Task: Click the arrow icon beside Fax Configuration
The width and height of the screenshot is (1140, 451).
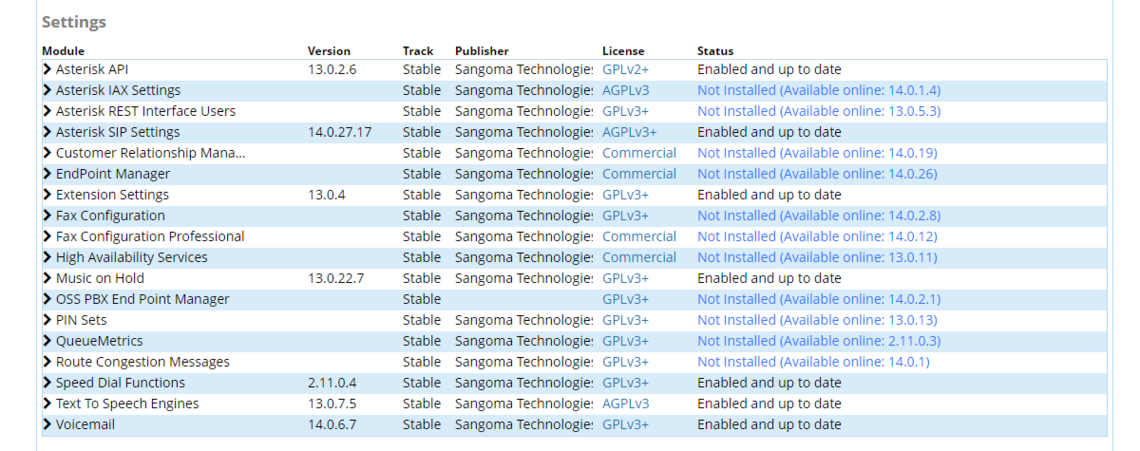Action: tap(47, 216)
